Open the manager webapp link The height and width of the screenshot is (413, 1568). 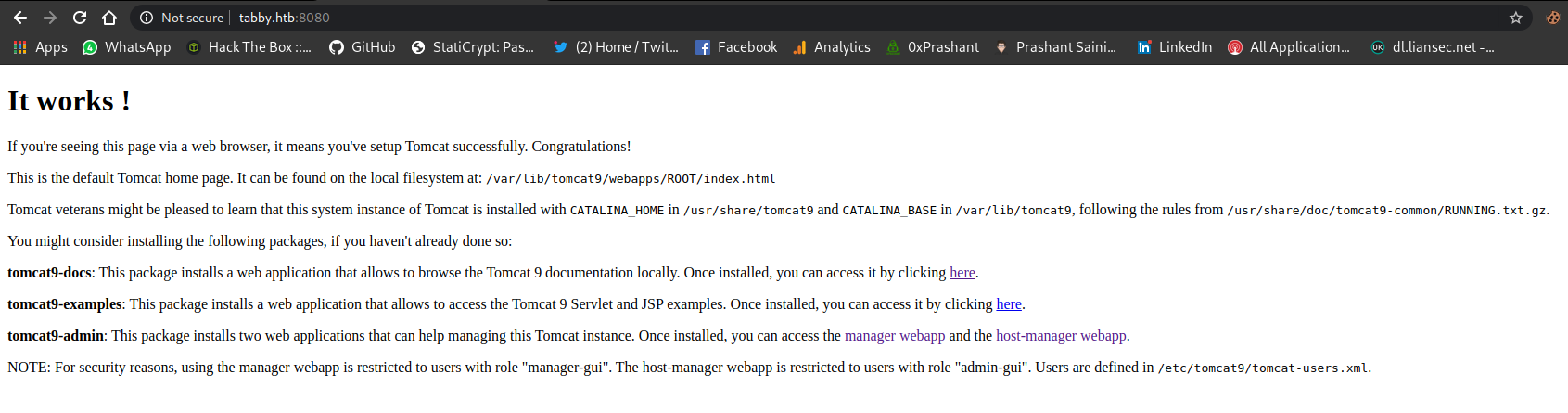point(894,336)
